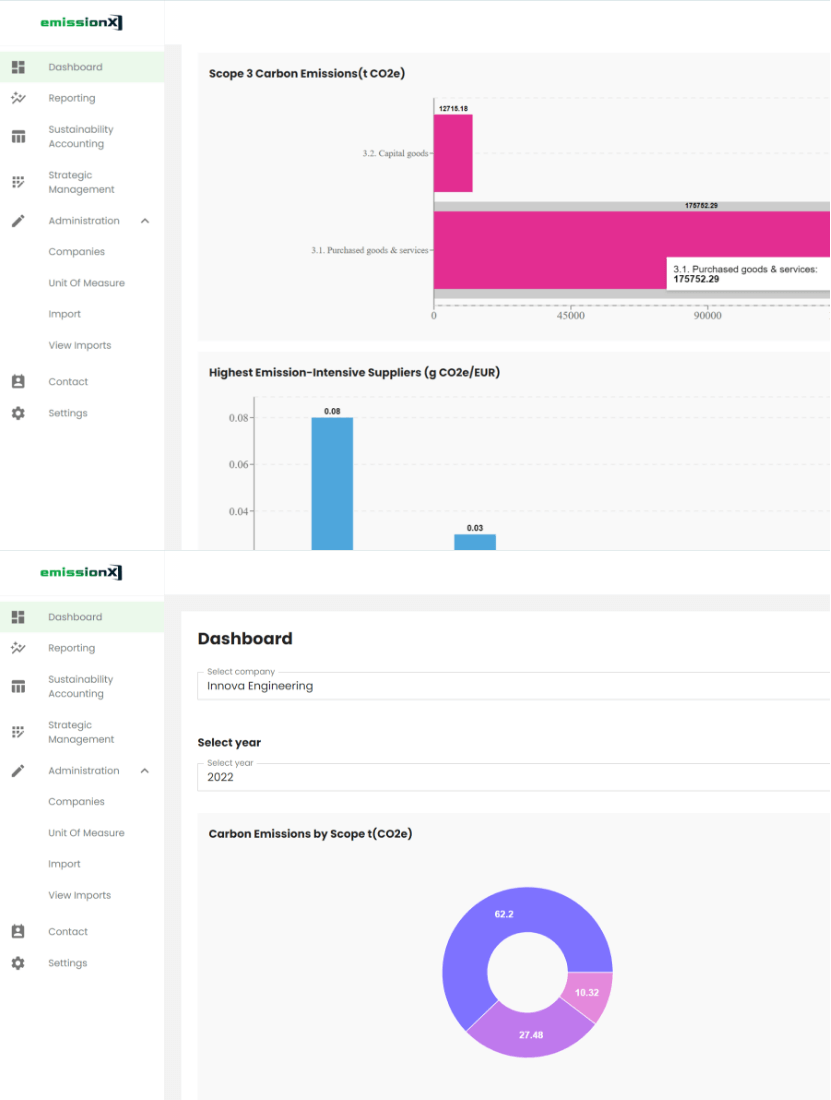Open the Select year dropdown showing 2022
This screenshot has height=1100, width=831.
513,777
